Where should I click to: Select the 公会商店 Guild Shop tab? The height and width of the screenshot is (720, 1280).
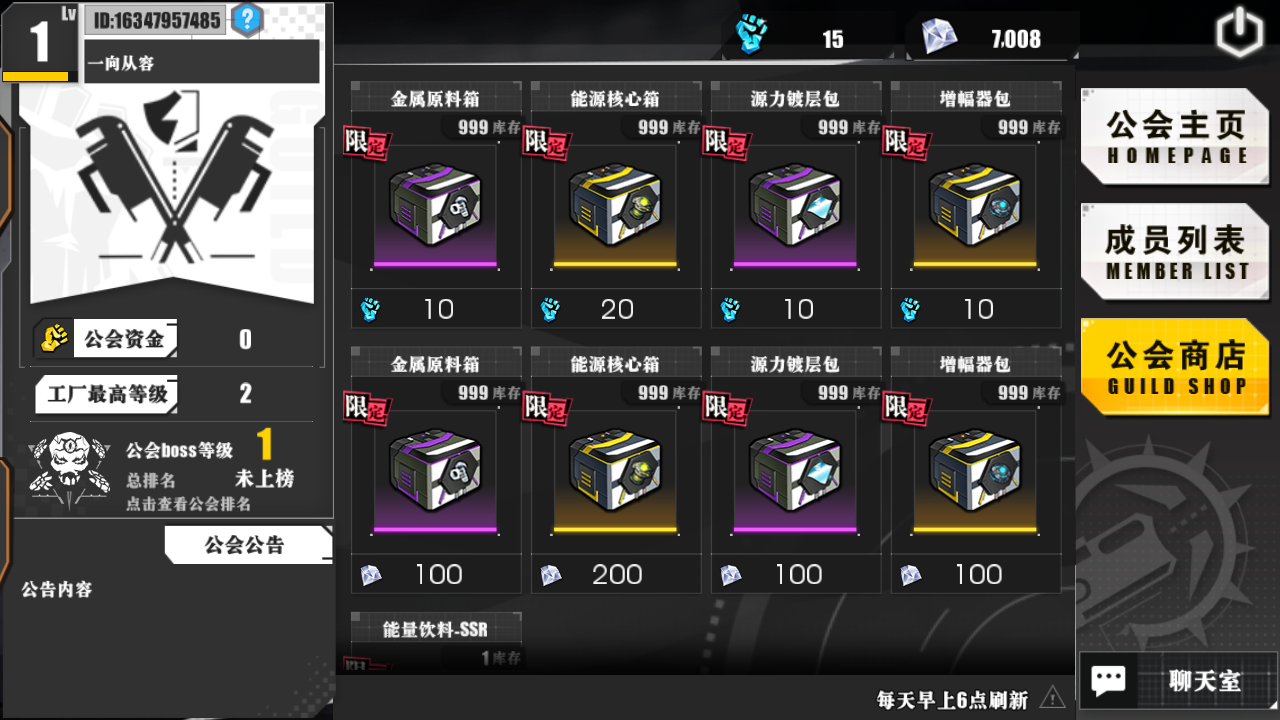click(x=1176, y=367)
